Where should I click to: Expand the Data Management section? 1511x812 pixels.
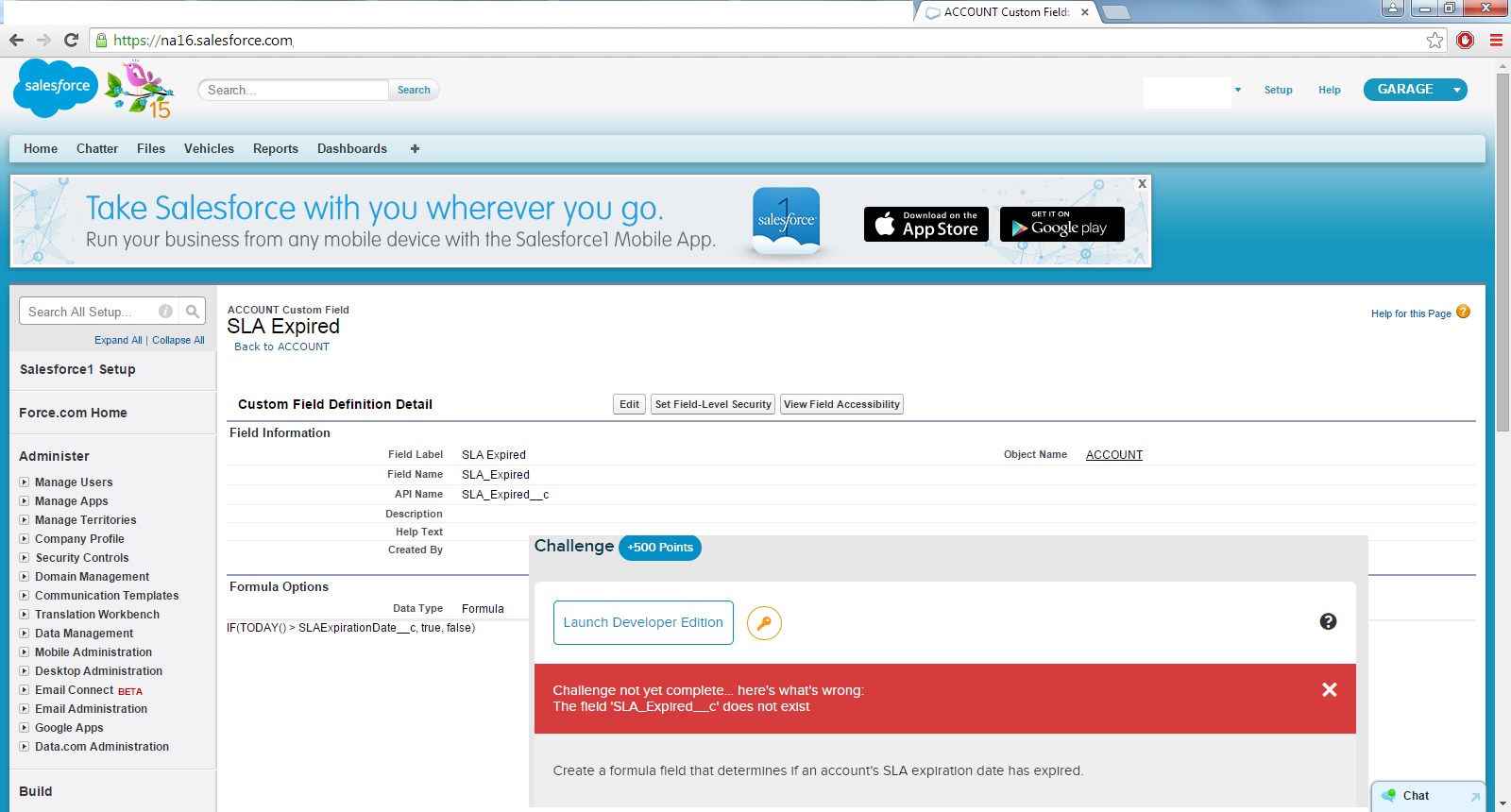tap(25, 633)
